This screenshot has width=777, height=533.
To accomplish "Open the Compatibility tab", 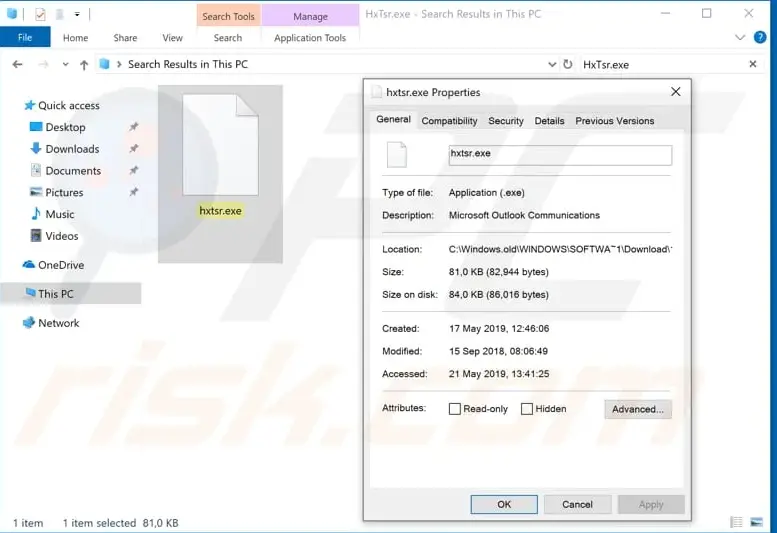I will pos(449,121).
